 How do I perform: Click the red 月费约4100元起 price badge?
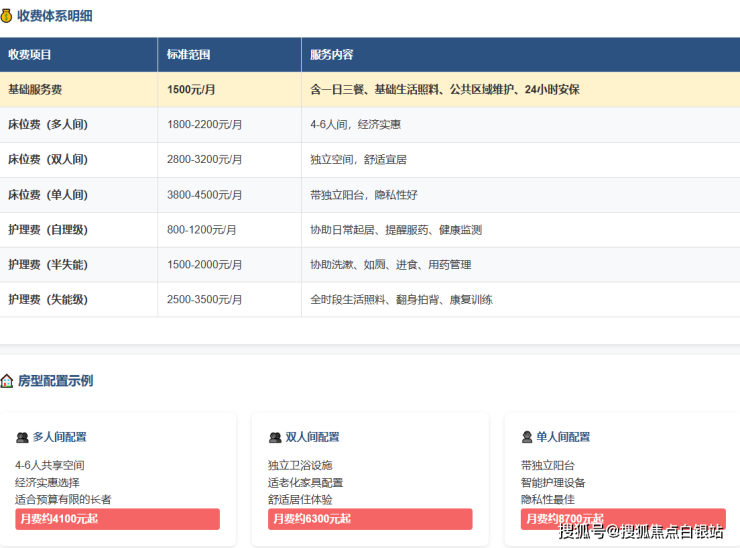117,519
